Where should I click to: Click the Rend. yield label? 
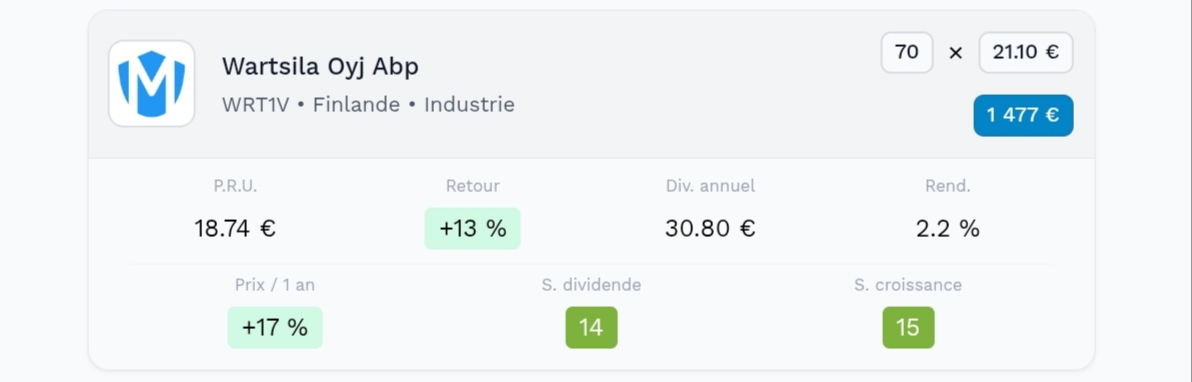click(x=948, y=186)
